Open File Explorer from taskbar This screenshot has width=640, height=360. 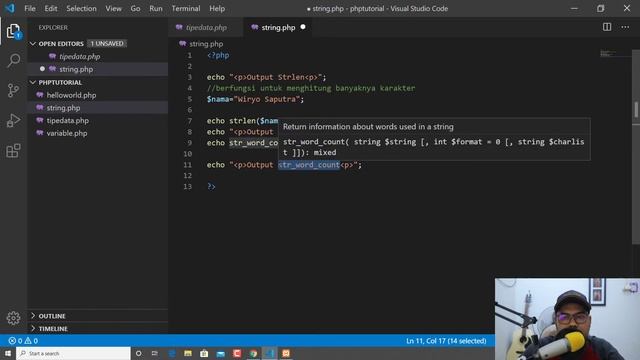[188, 353]
